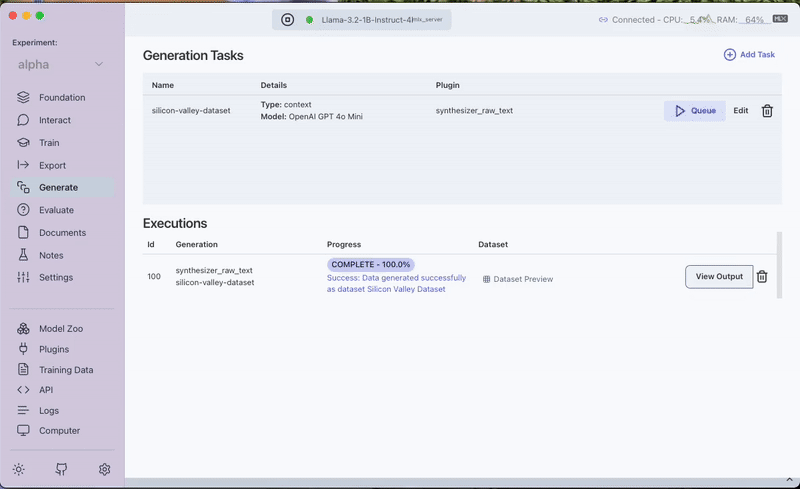Open the gear icon at sidebar bottom
800x489 pixels.
[x=105, y=469]
